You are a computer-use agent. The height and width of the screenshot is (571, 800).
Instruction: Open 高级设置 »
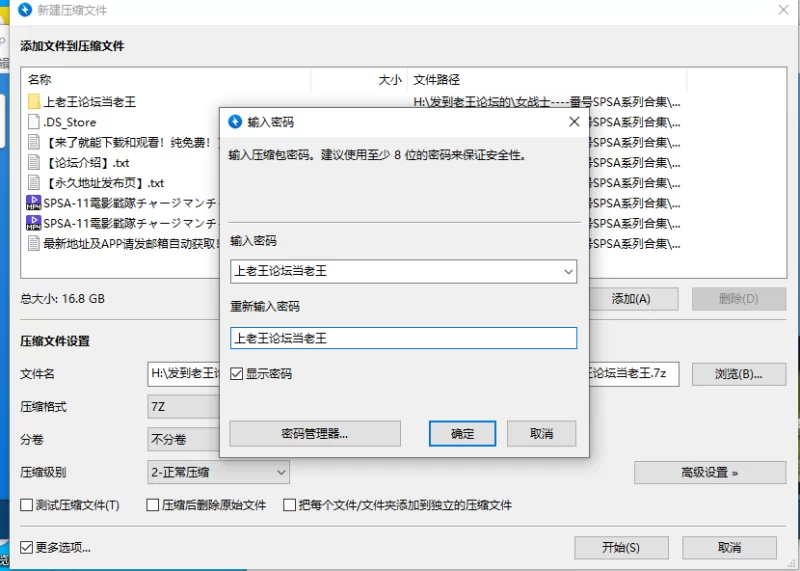click(x=710, y=473)
